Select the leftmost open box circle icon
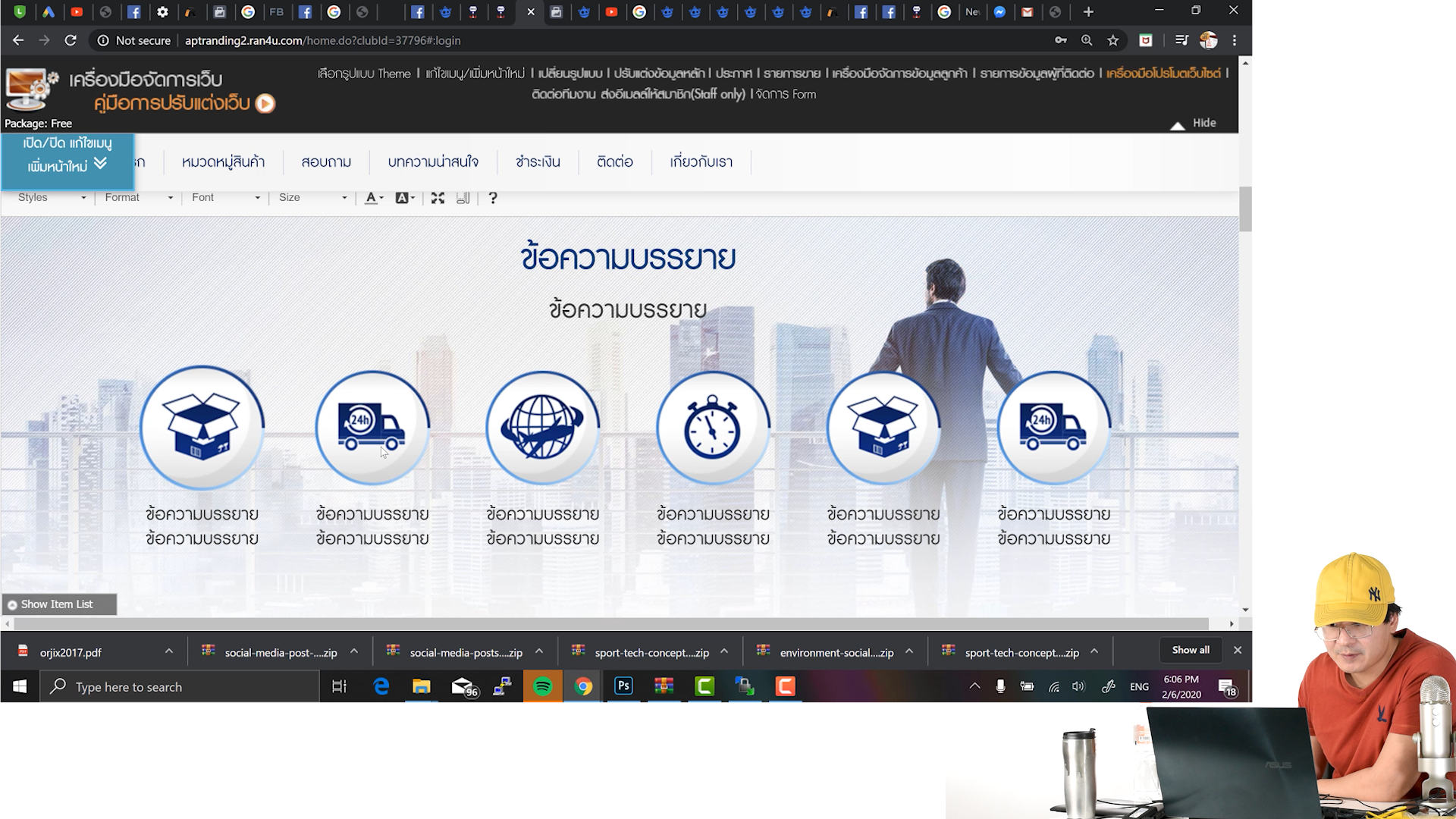This screenshot has width=1456, height=819. point(202,428)
